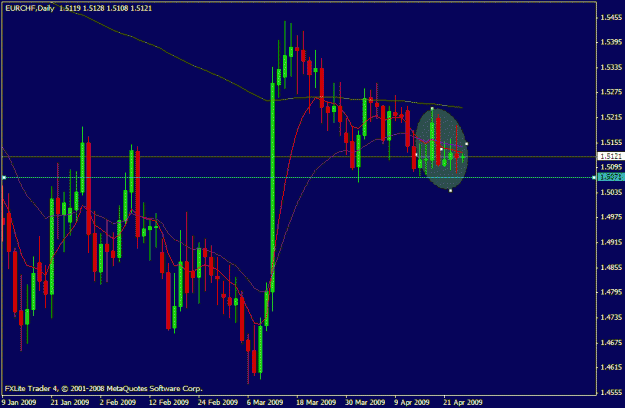
Task: Click the 6 Mar 2009 date label
Action: 265,402
